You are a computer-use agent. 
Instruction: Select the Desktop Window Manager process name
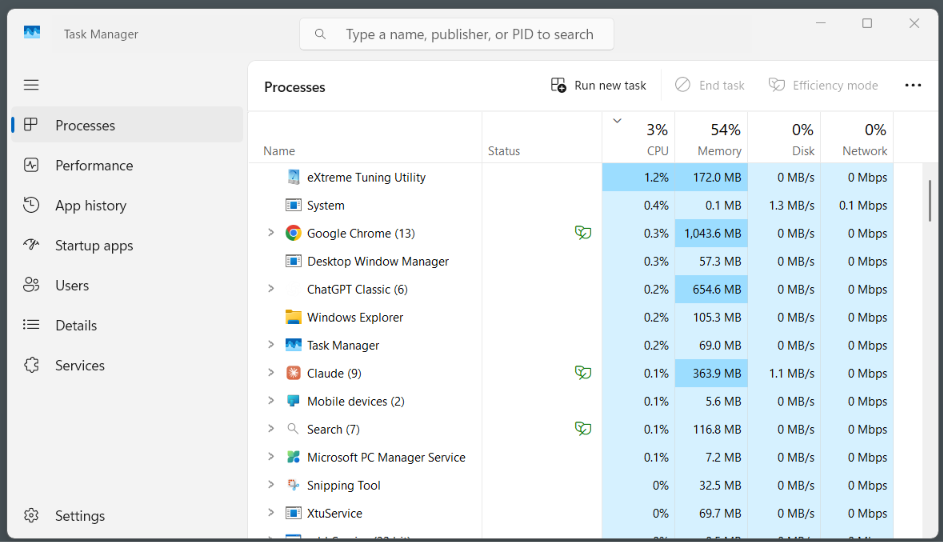pyautogui.click(x=378, y=262)
